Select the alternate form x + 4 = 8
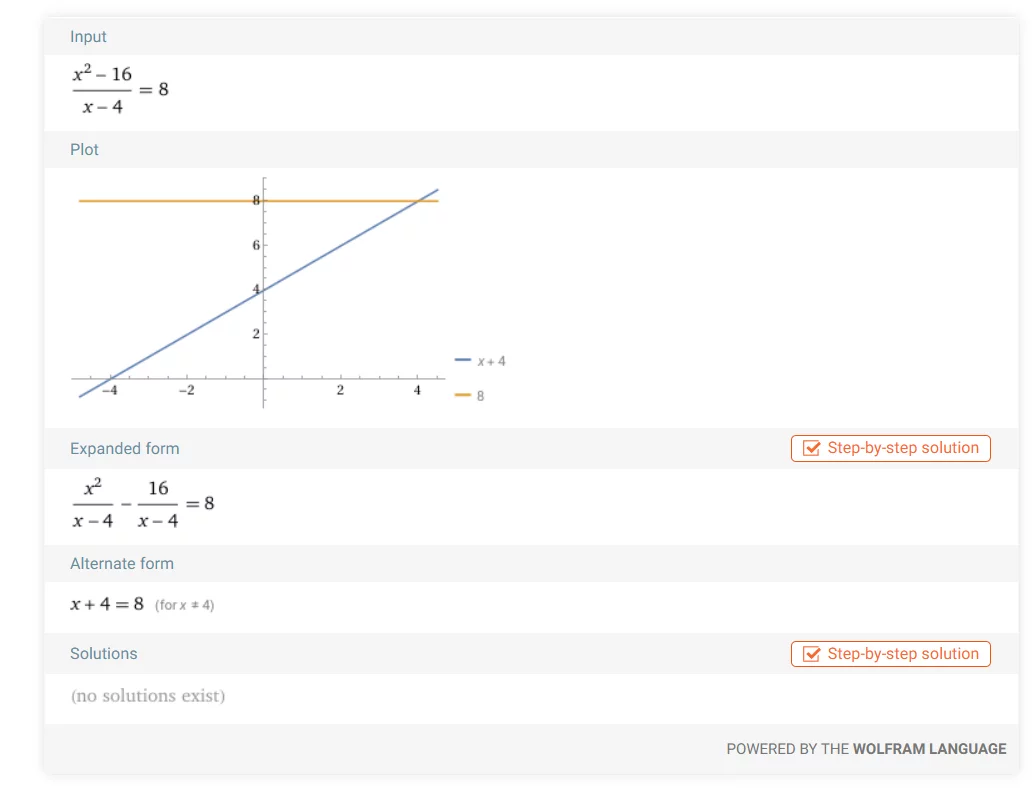The height and width of the screenshot is (789, 1034). tap(107, 605)
